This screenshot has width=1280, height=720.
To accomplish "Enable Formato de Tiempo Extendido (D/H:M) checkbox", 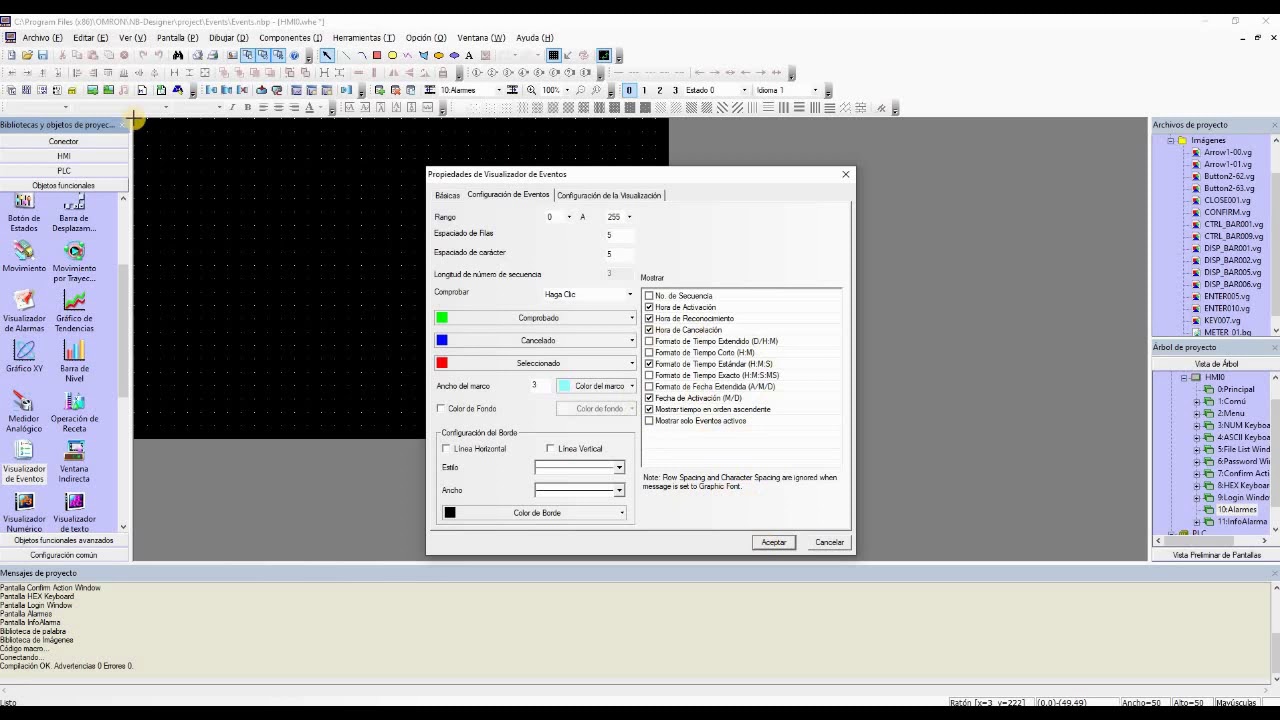I will click(x=649, y=341).
